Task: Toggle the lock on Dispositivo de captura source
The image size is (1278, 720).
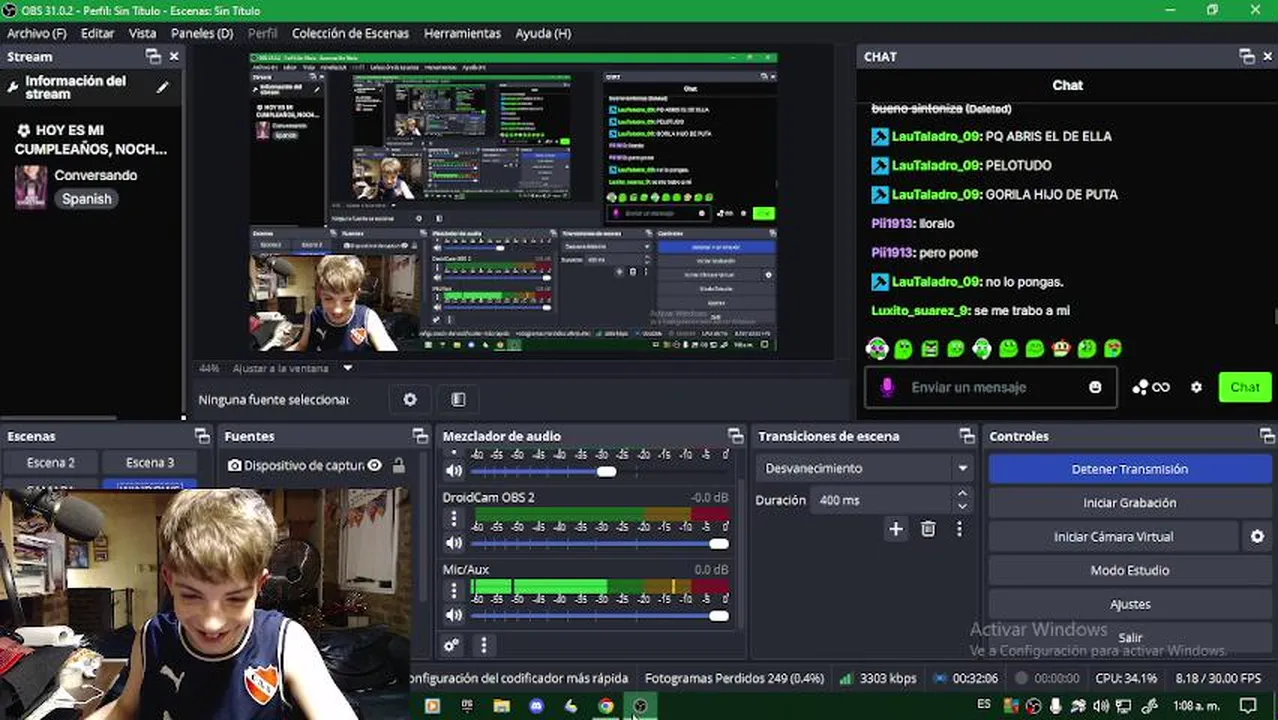Action: tap(399, 465)
